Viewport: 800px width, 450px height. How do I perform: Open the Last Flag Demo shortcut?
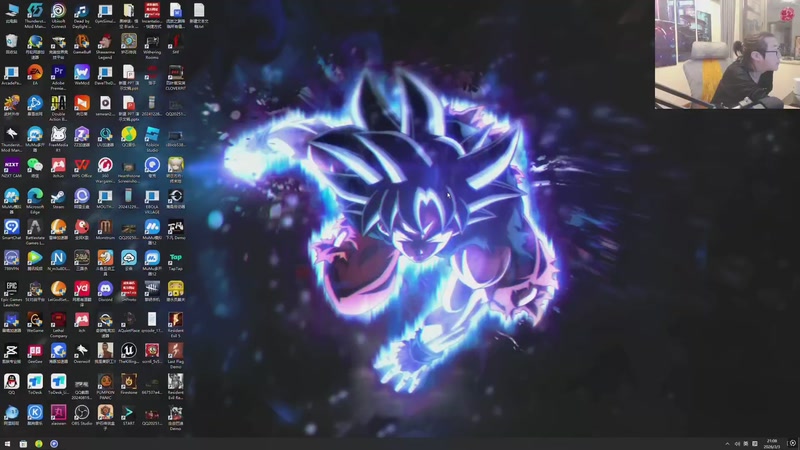[176, 356]
